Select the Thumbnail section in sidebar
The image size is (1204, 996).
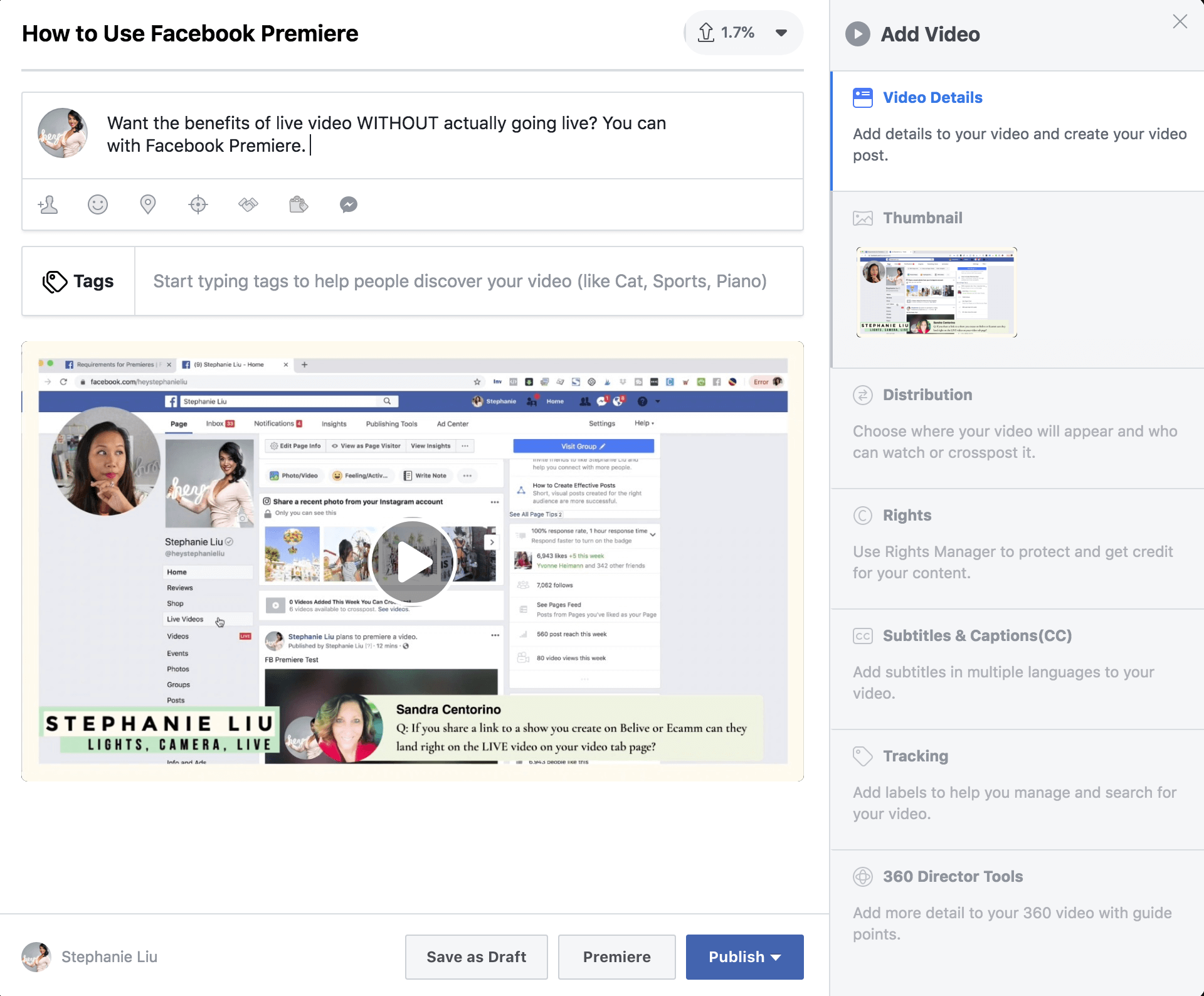pyautogui.click(x=922, y=218)
